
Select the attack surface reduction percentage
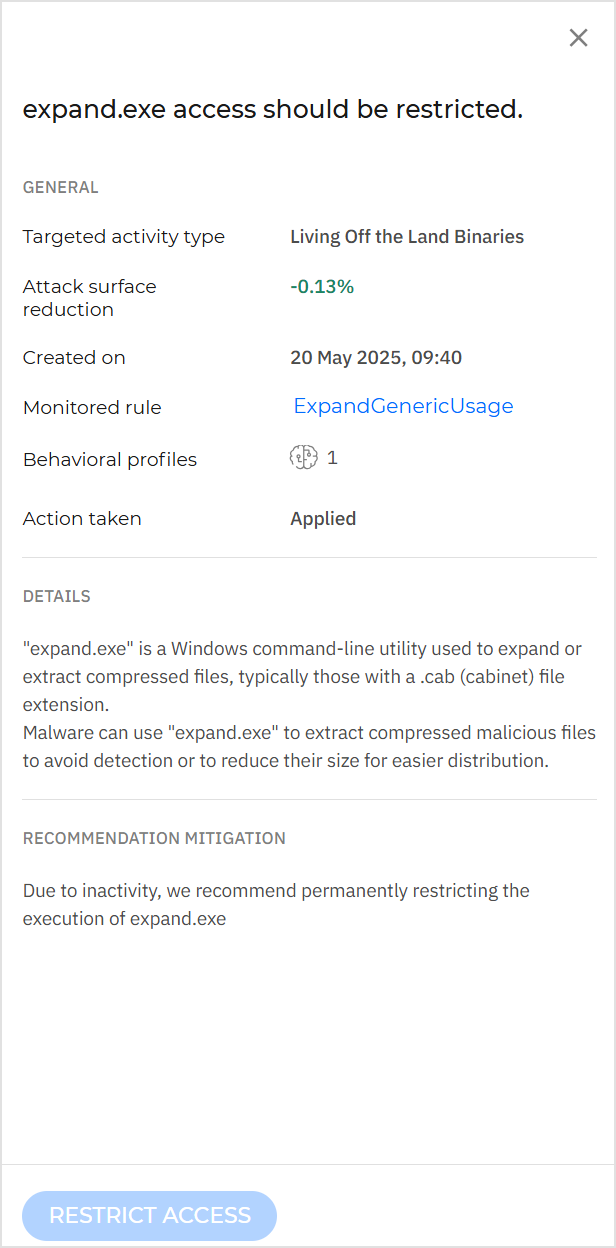point(322,285)
